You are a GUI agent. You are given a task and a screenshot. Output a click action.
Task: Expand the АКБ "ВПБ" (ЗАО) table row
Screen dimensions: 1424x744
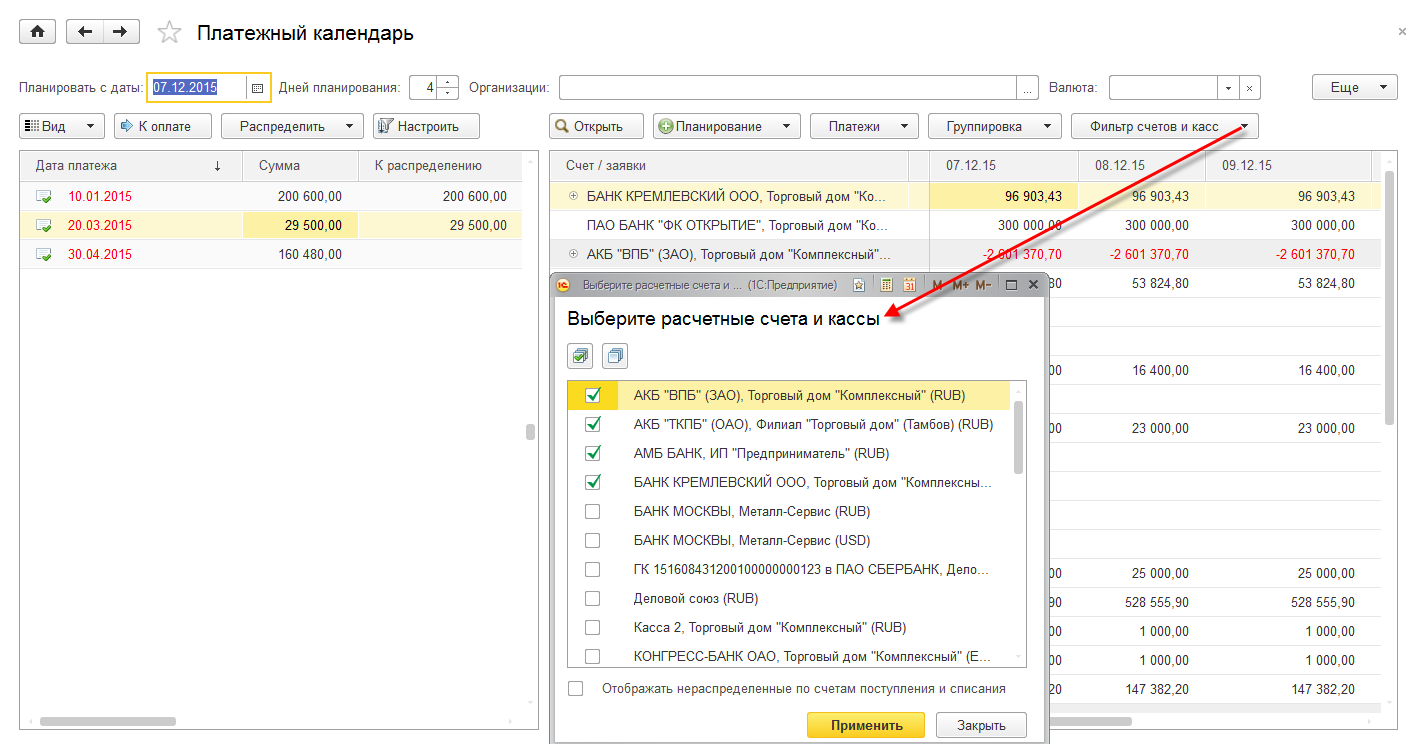573,254
